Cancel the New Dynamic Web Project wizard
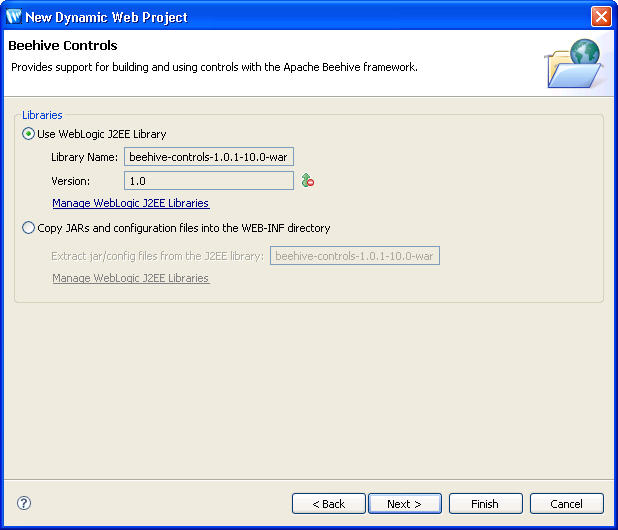This screenshot has width=618, height=530. [x=567, y=504]
